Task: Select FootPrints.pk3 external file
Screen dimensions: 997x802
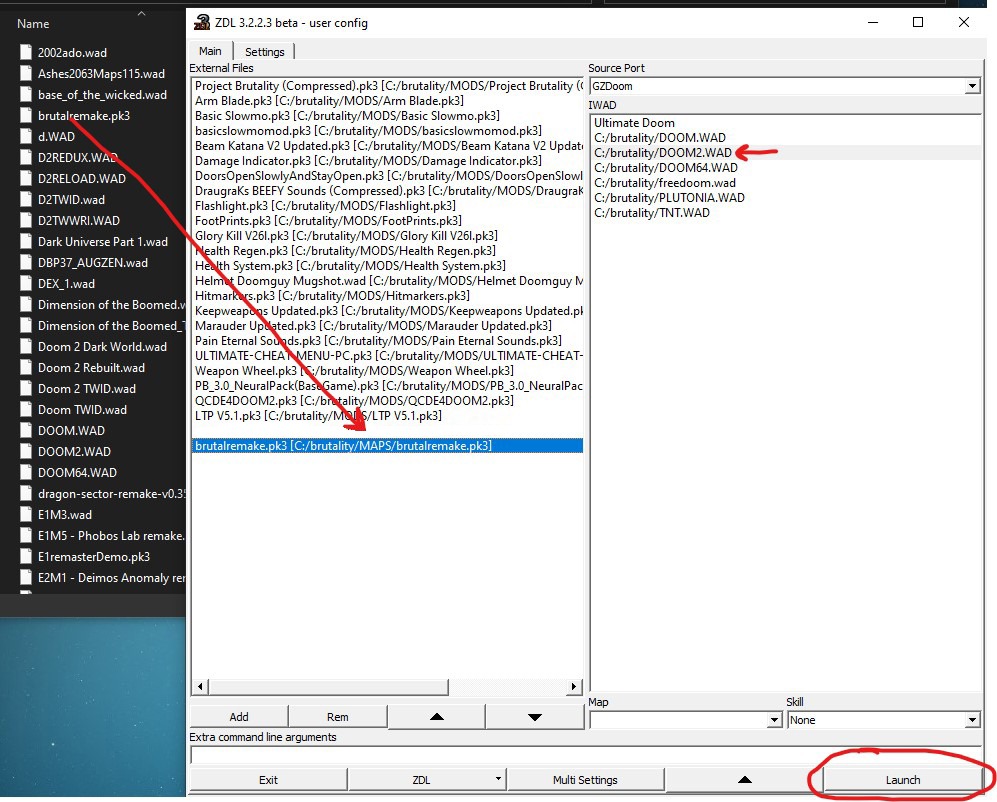Action: click(387, 221)
